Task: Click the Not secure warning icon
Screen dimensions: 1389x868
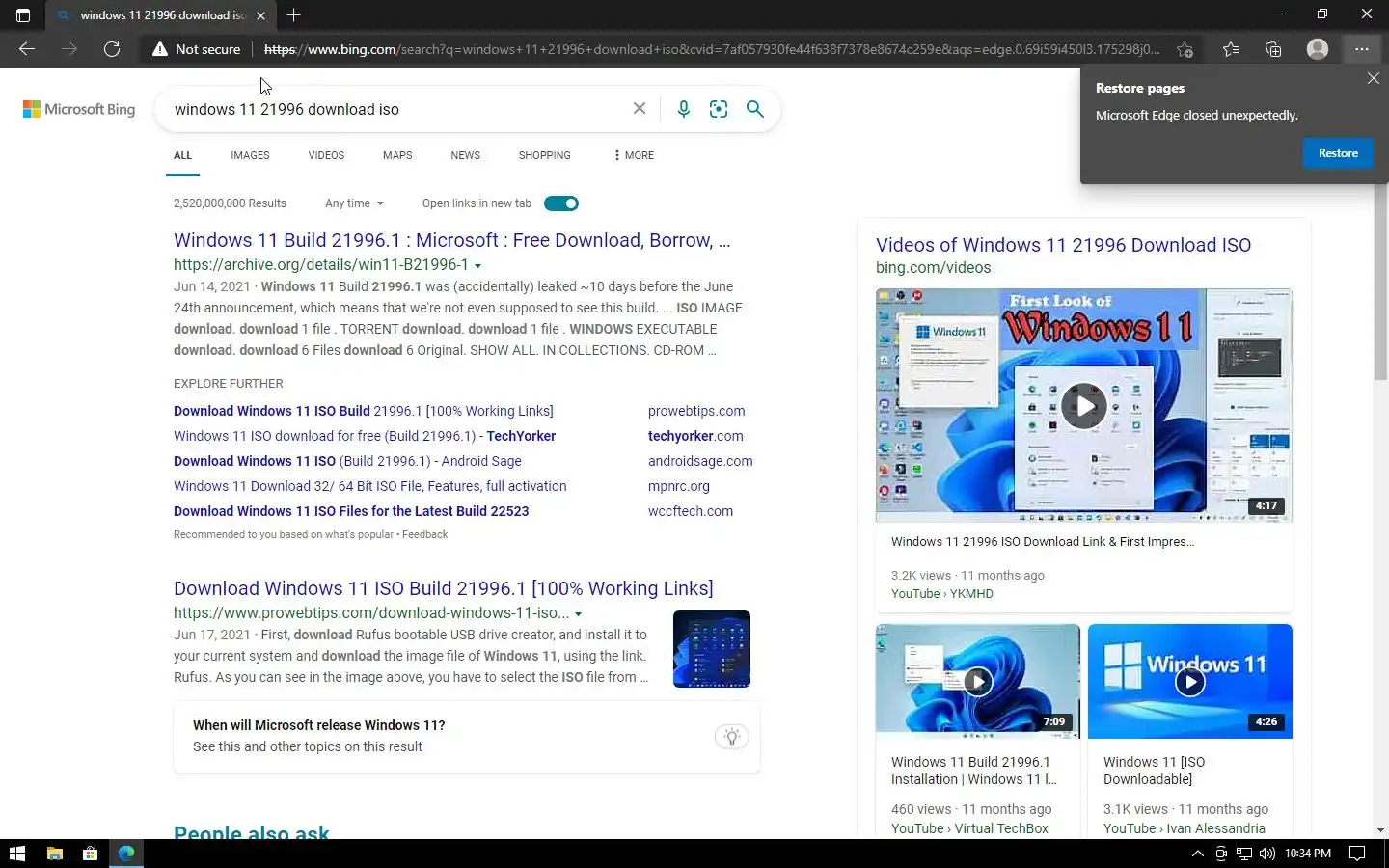Action: click(160, 49)
